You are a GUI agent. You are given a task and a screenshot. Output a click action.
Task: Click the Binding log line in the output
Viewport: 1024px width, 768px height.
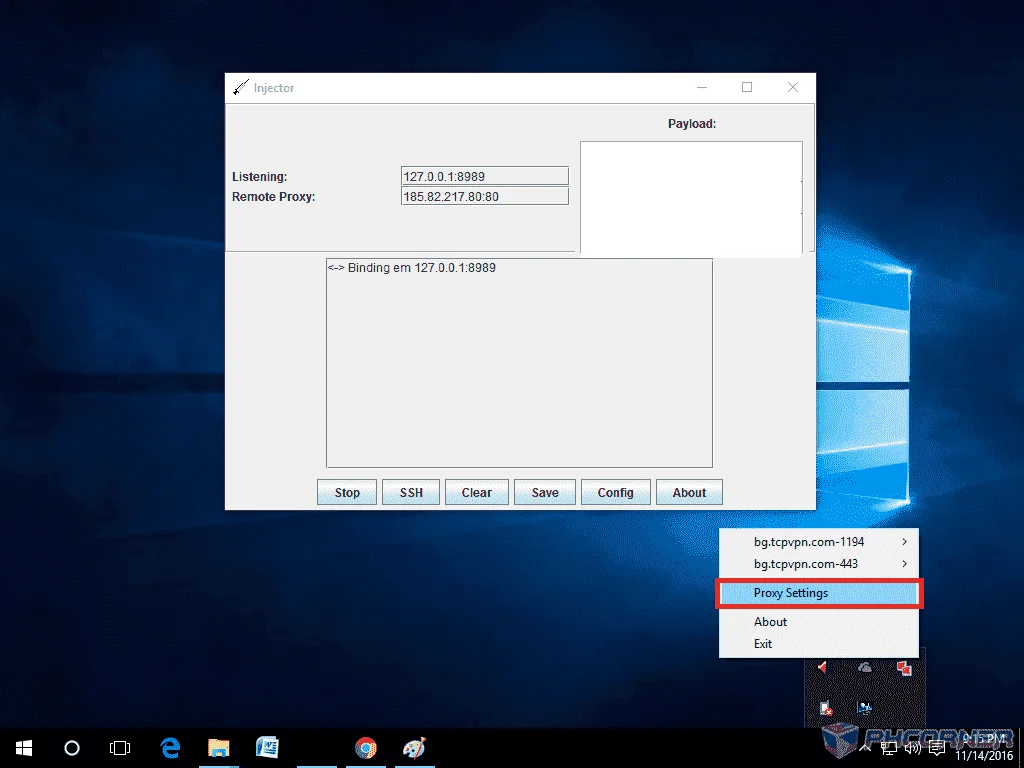pyautogui.click(x=411, y=268)
